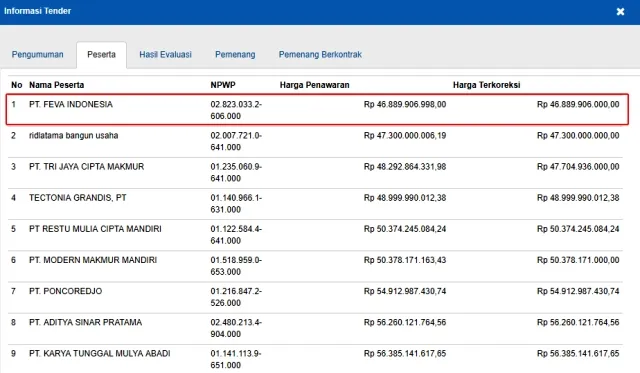Click PT. PONCOREDJO offer price value
This screenshot has width=640, height=373.
pyautogui.click(x=405, y=291)
